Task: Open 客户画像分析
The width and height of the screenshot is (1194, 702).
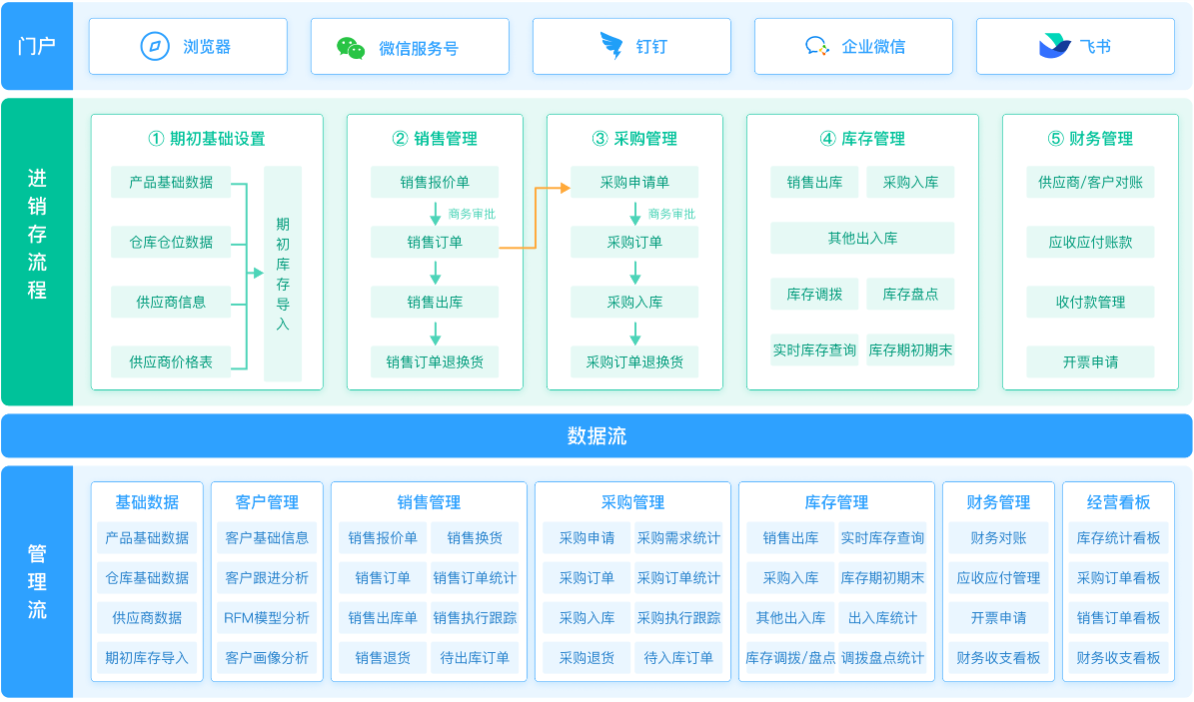Action: click(266, 658)
